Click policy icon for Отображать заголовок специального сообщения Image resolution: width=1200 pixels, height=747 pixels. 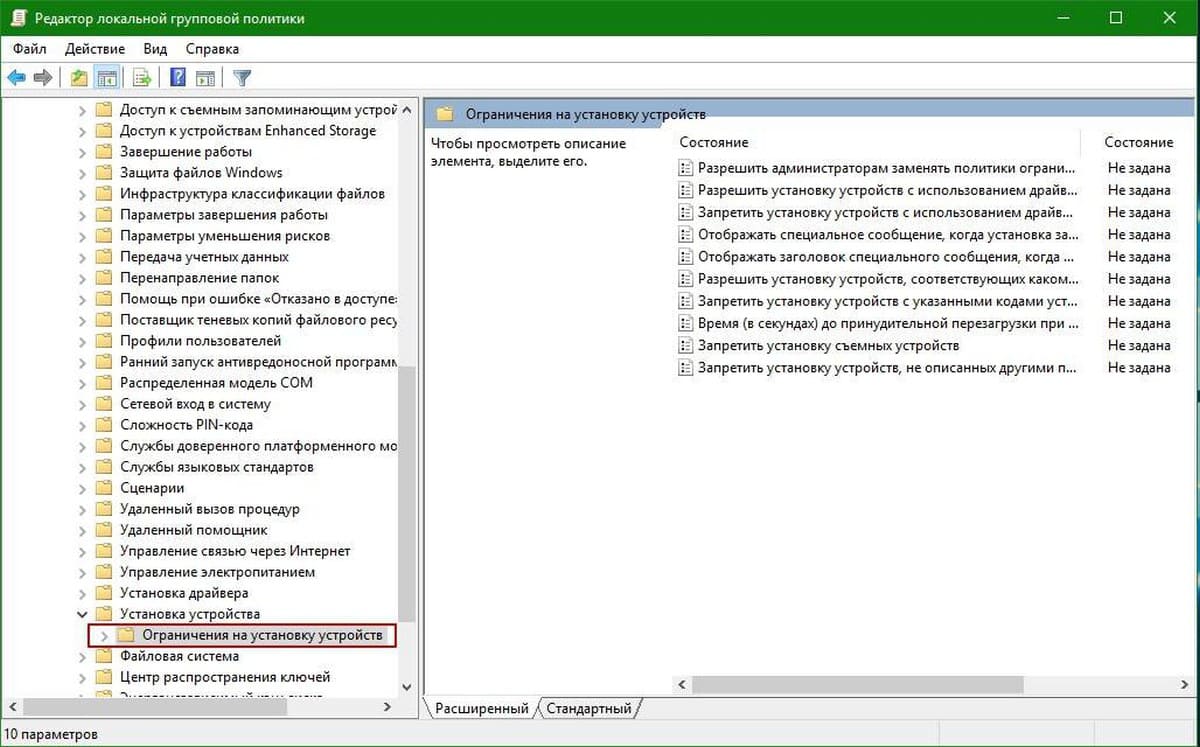click(x=685, y=256)
